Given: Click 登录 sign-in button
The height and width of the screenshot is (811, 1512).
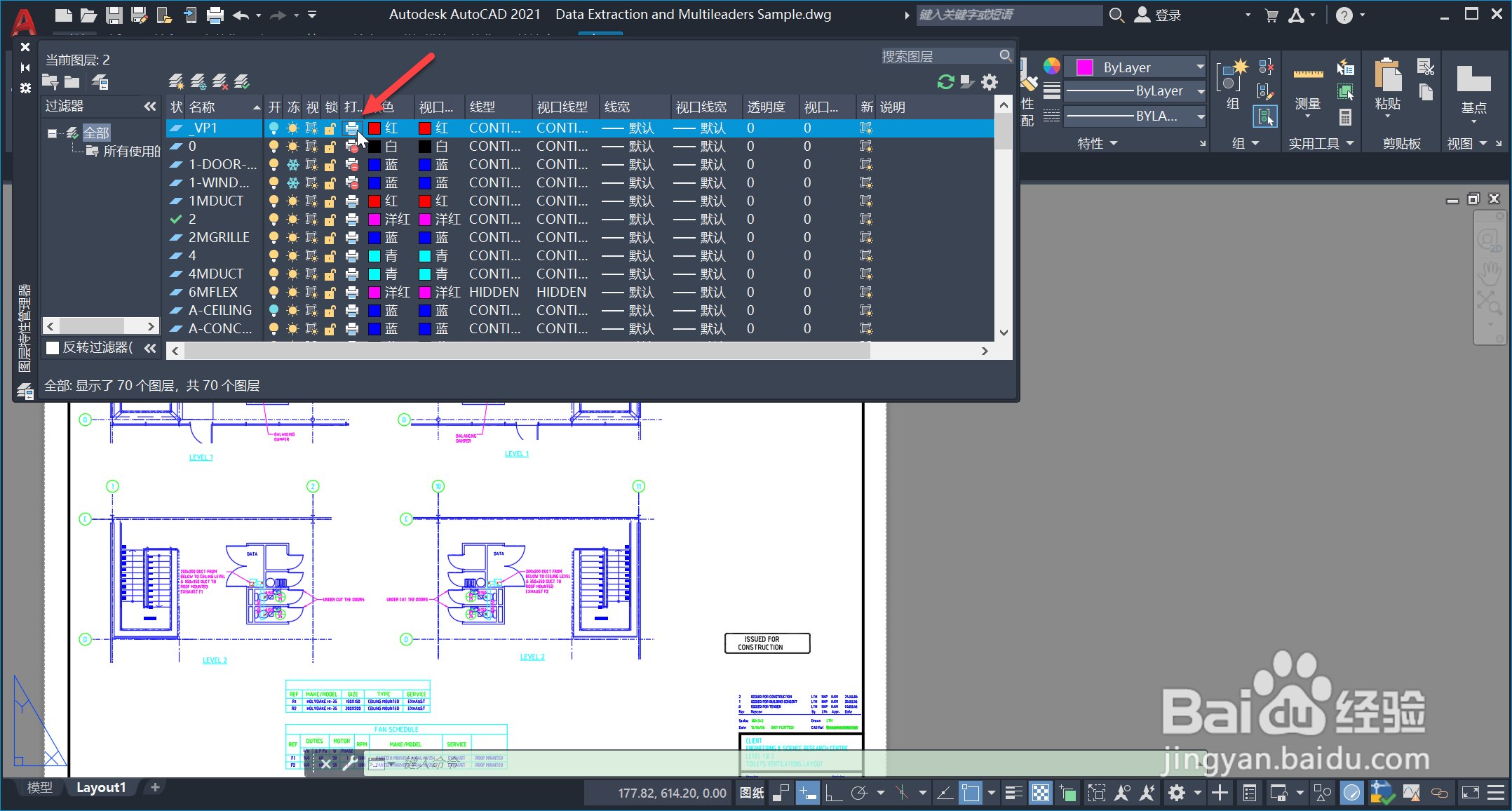Looking at the screenshot, I should [1159, 15].
